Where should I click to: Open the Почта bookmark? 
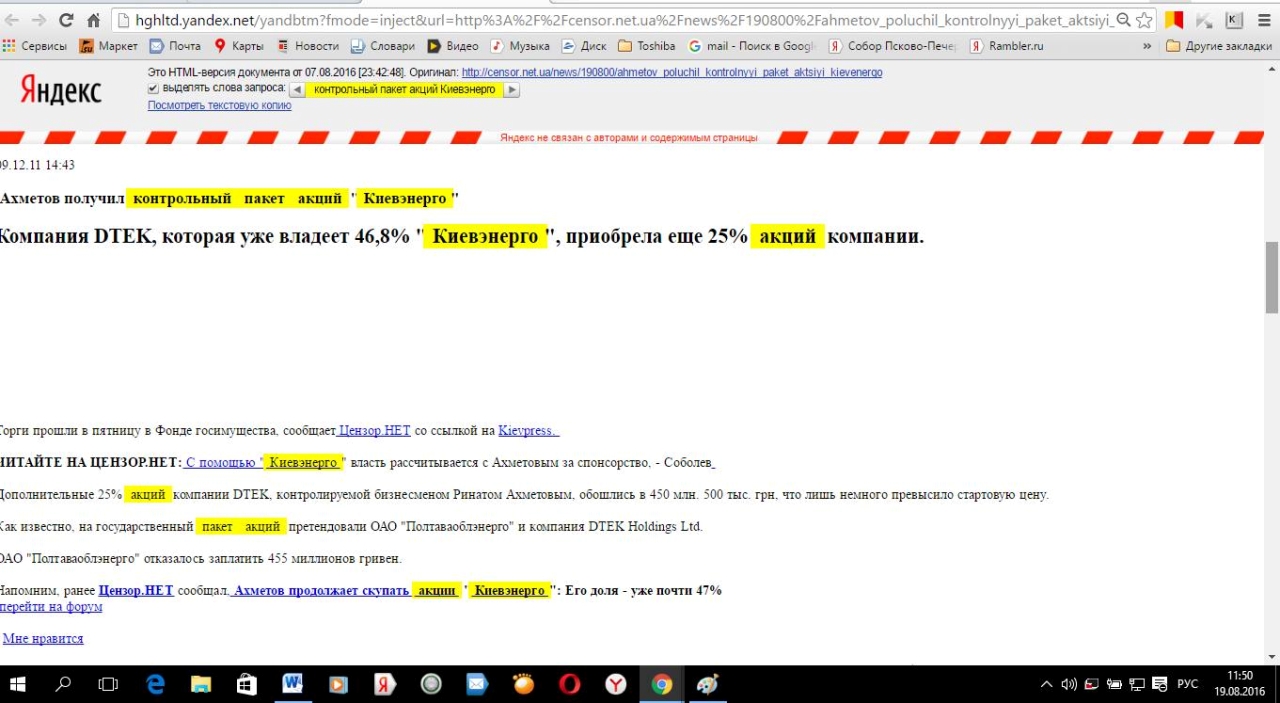click(175, 46)
